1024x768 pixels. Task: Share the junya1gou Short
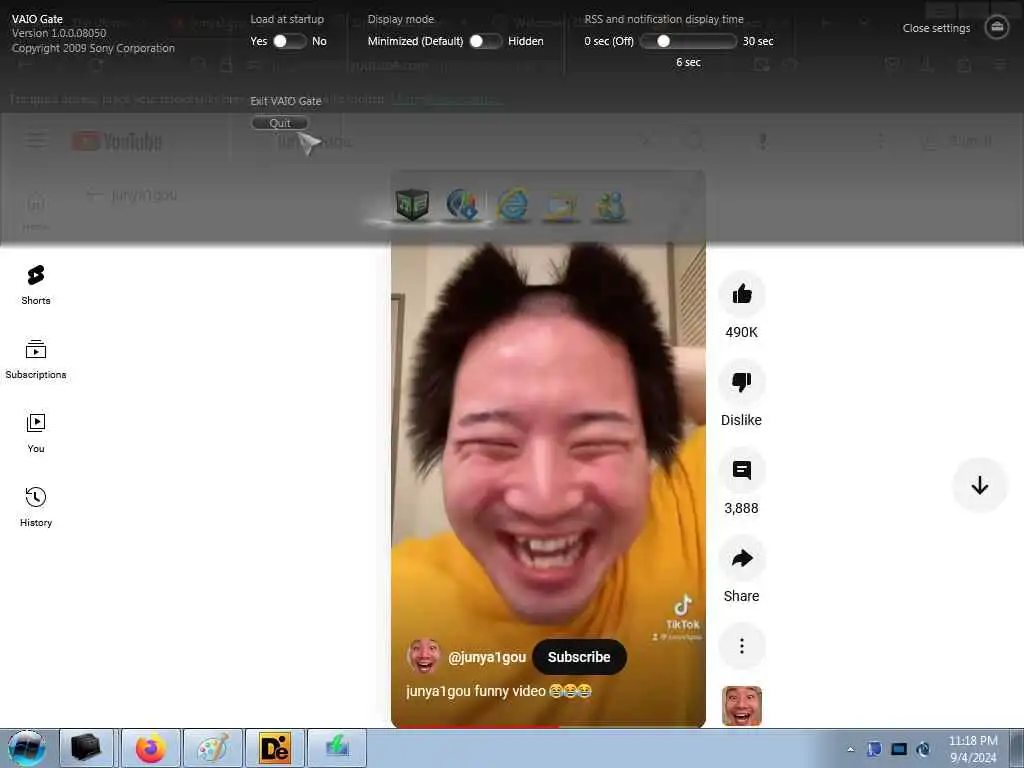(x=741, y=558)
